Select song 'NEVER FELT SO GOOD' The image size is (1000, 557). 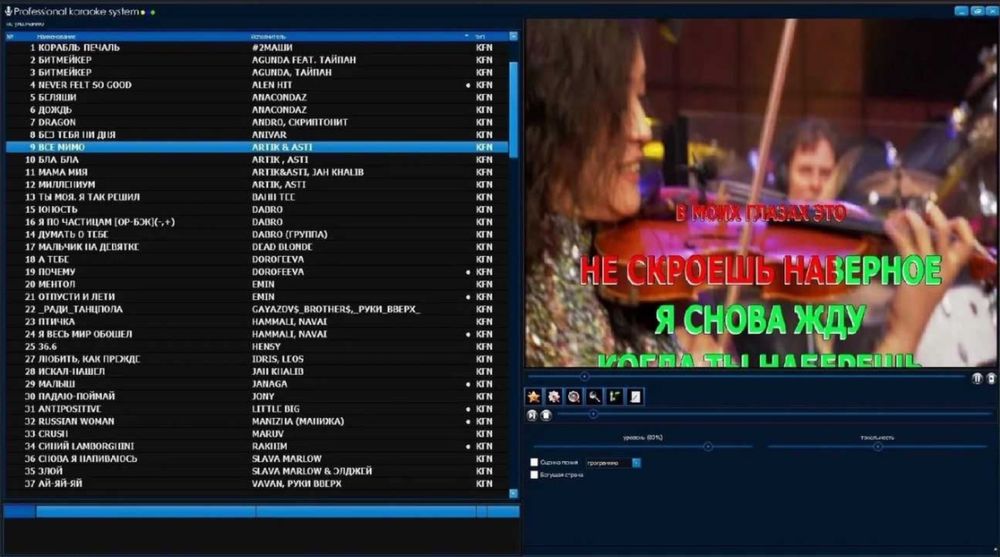(x=85, y=85)
